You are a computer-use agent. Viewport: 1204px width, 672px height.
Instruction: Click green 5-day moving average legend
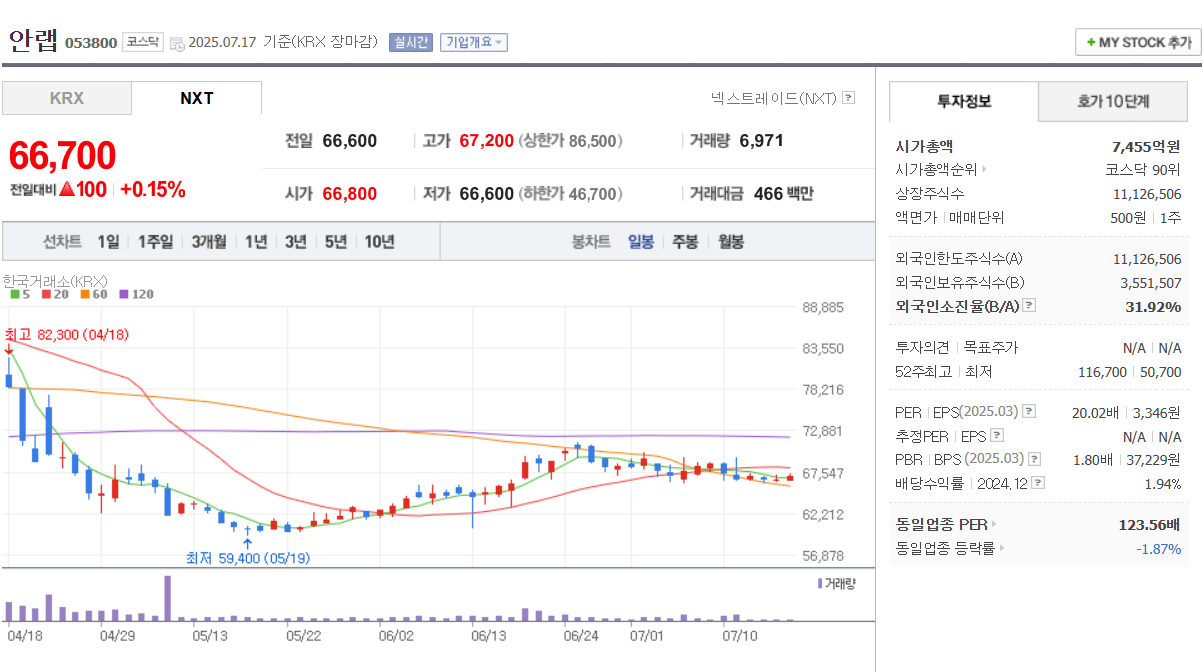click(19, 294)
